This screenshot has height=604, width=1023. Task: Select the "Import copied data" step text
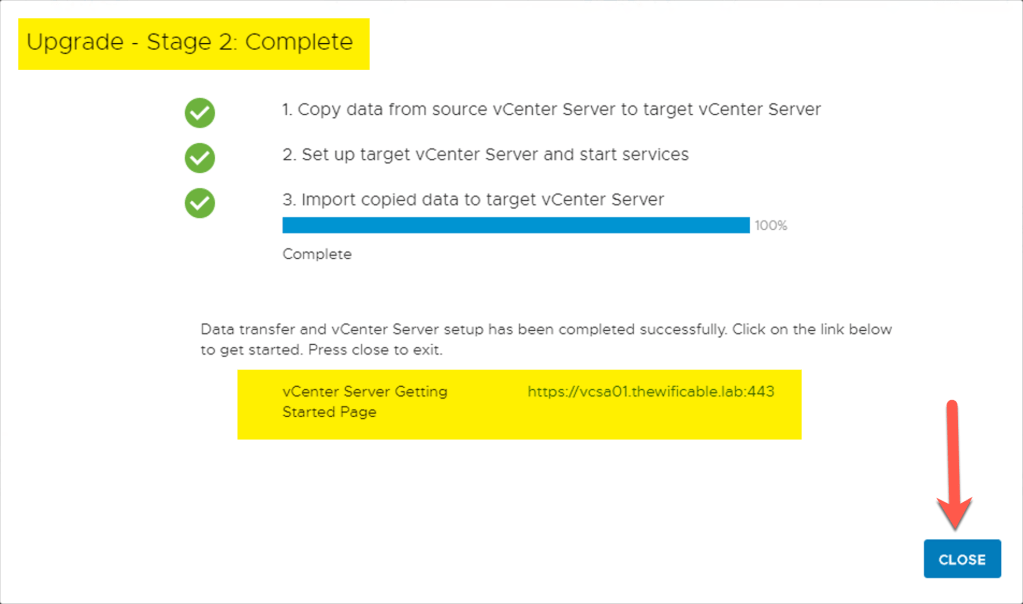(x=473, y=200)
